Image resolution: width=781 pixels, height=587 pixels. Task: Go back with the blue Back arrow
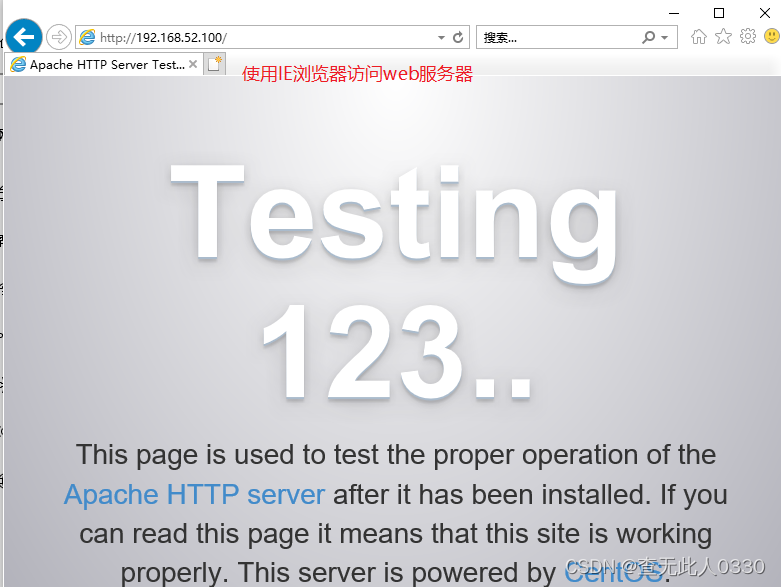click(x=23, y=36)
